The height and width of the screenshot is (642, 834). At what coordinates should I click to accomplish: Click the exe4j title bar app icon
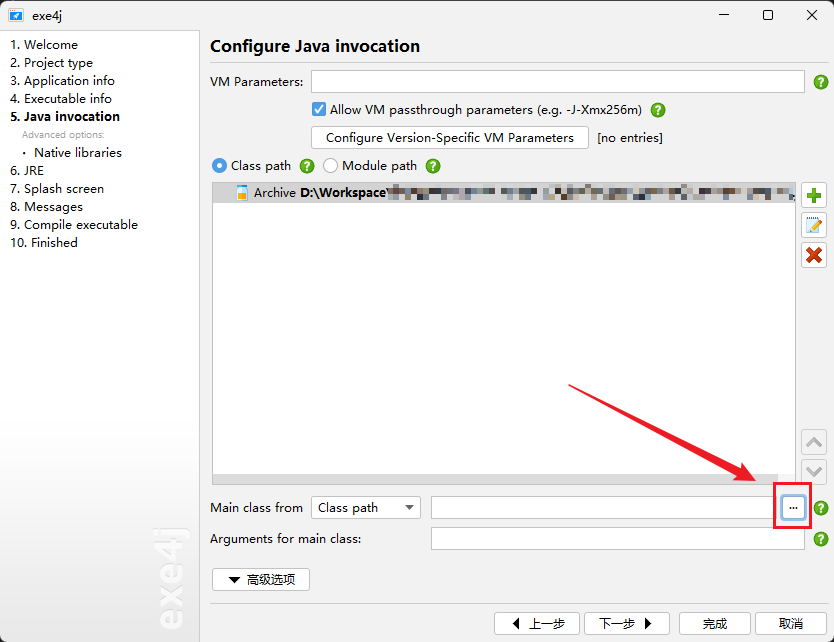(16, 15)
